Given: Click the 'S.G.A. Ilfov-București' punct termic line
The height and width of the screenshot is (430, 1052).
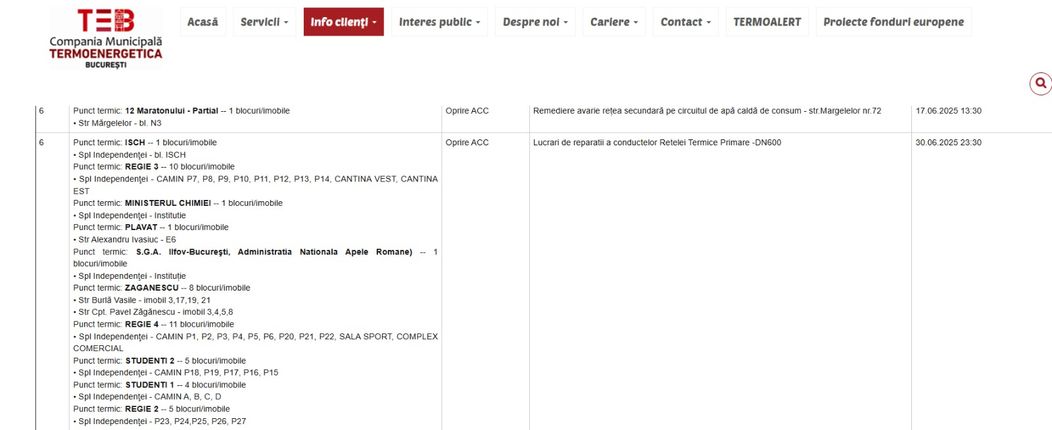Looking at the screenshot, I should [255, 258].
